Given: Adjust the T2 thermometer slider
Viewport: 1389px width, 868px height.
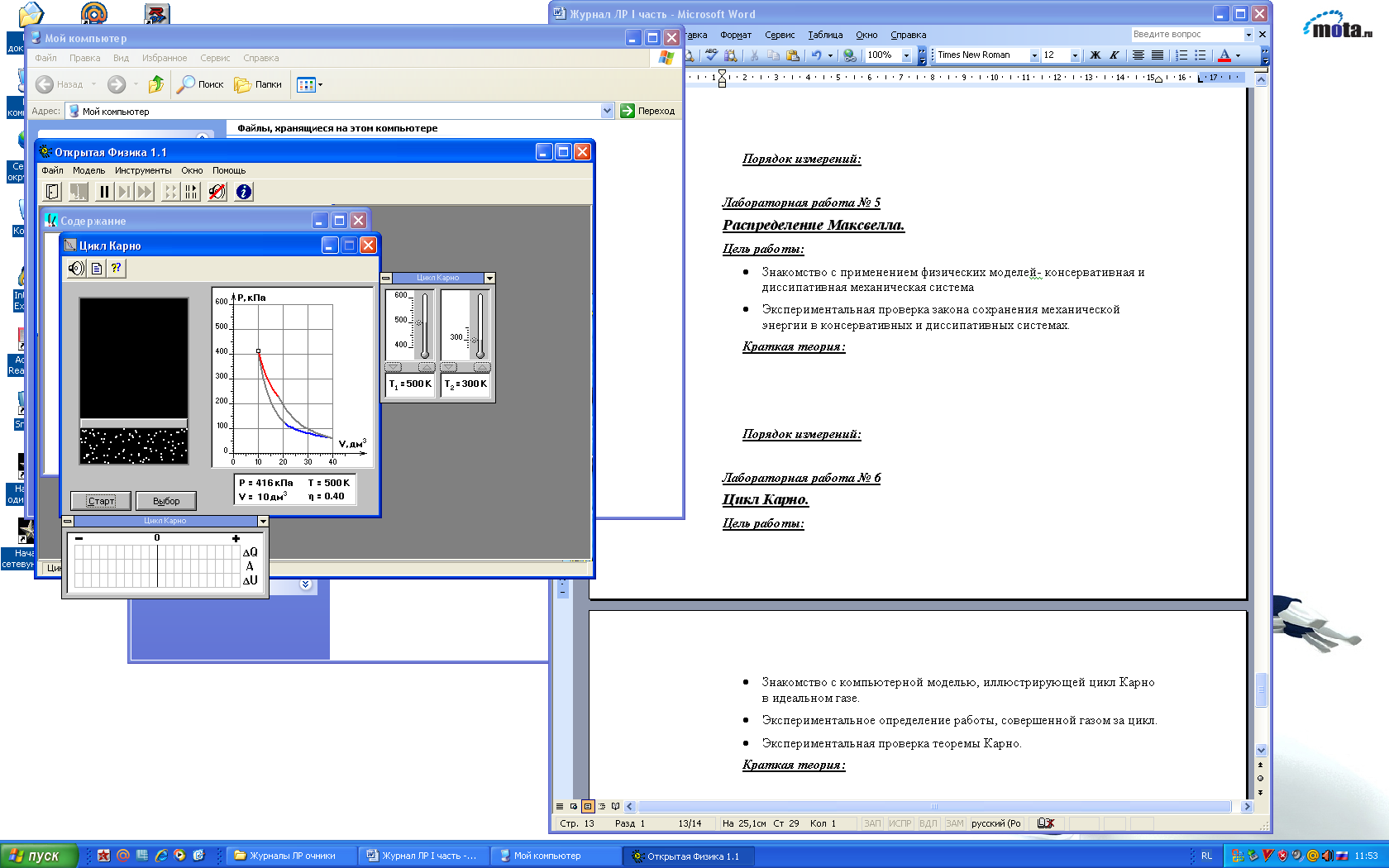Looking at the screenshot, I should tap(475, 339).
